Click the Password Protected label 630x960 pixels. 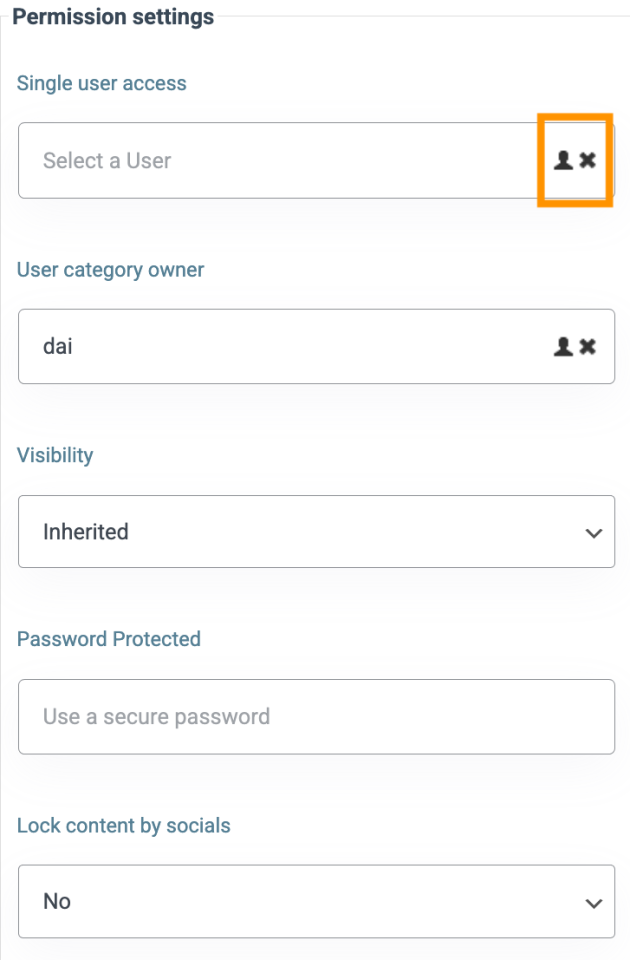click(109, 639)
